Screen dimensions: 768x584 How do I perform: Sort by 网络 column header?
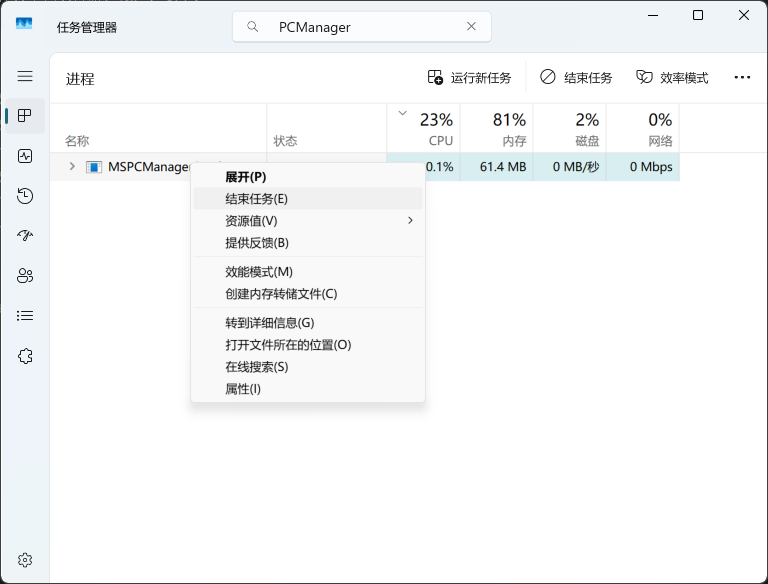(x=643, y=128)
